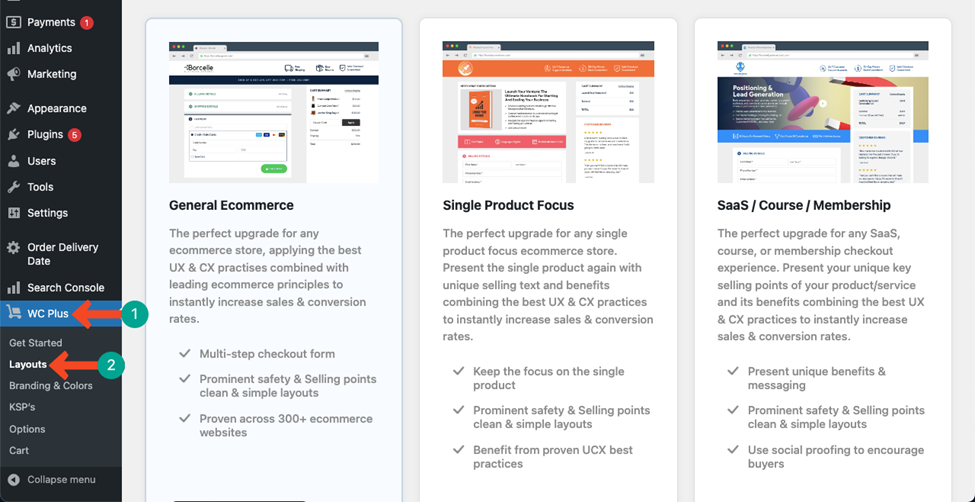Click the WC Plus cart icon

point(14,314)
